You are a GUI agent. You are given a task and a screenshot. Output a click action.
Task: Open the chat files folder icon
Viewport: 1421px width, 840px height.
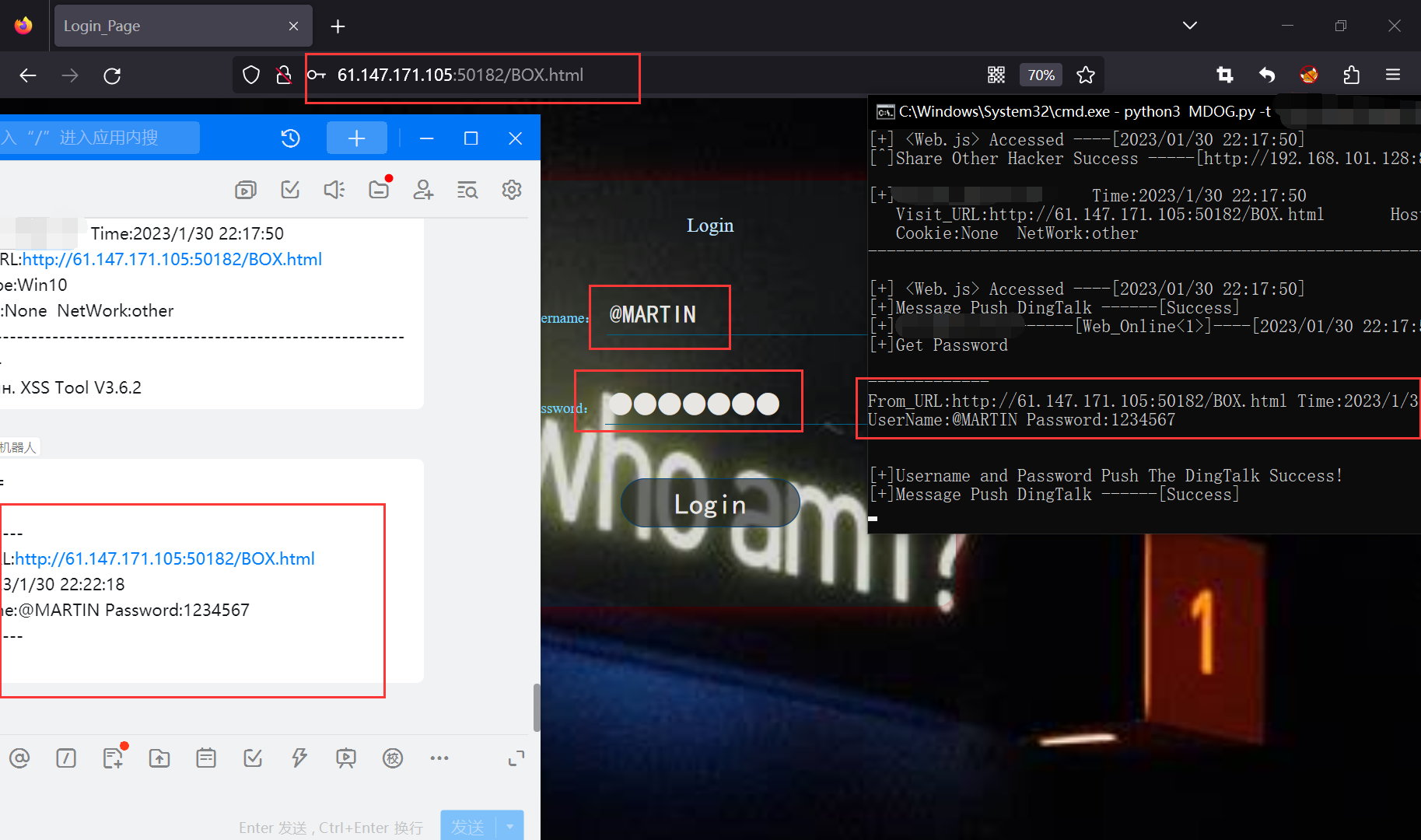tap(379, 190)
